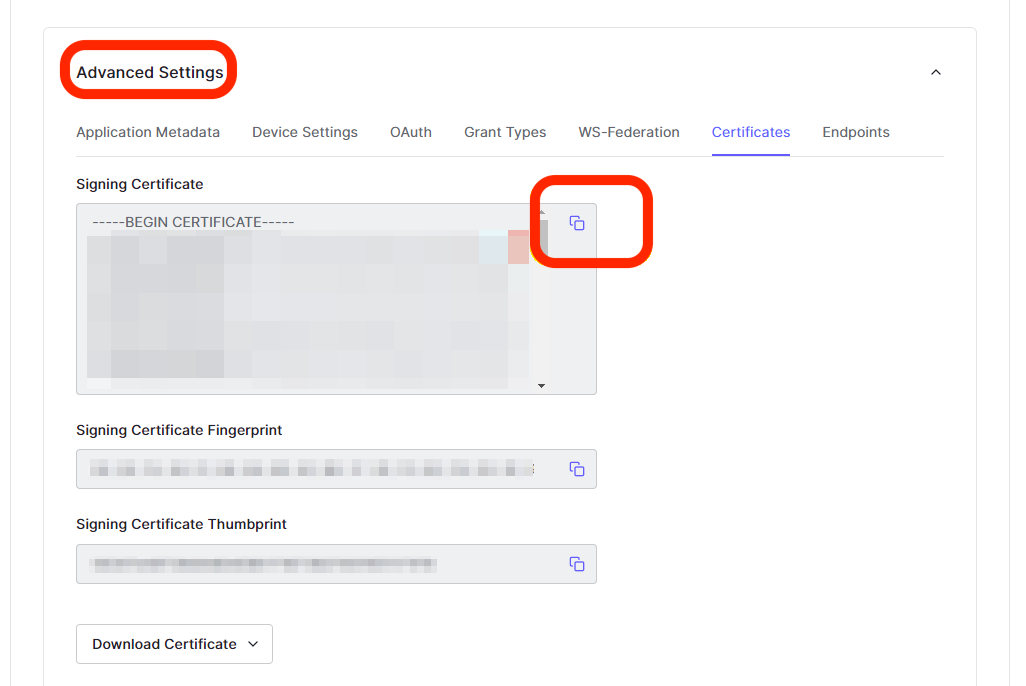The height and width of the screenshot is (686, 1026).
Task: Click the Advanced Settings heading
Action: pyautogui.click(x=150, y=72)
